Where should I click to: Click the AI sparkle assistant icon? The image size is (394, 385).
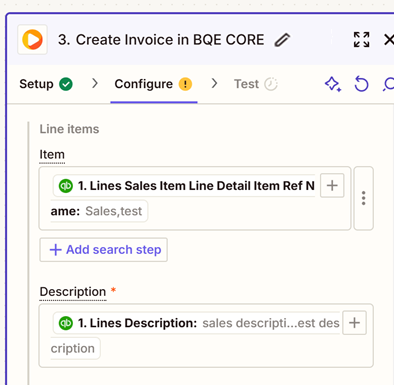coord(333,84)
